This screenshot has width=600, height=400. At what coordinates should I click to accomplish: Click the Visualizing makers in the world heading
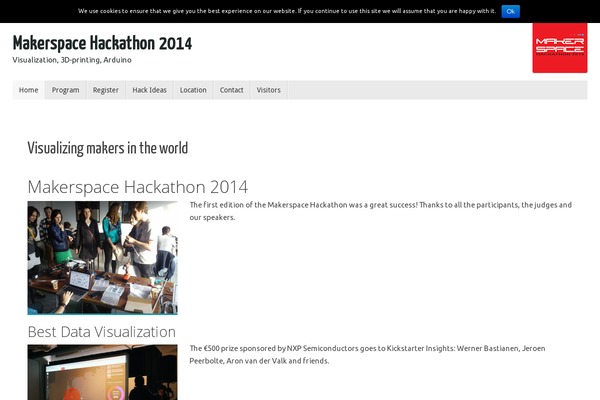(x=107, y=148)
